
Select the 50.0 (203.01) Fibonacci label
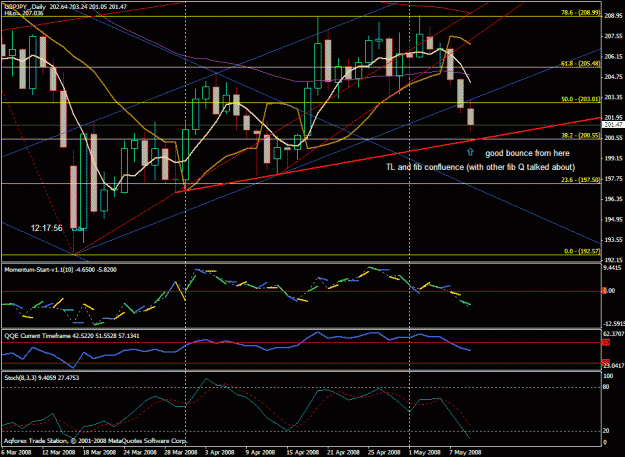tap(580, 99)
